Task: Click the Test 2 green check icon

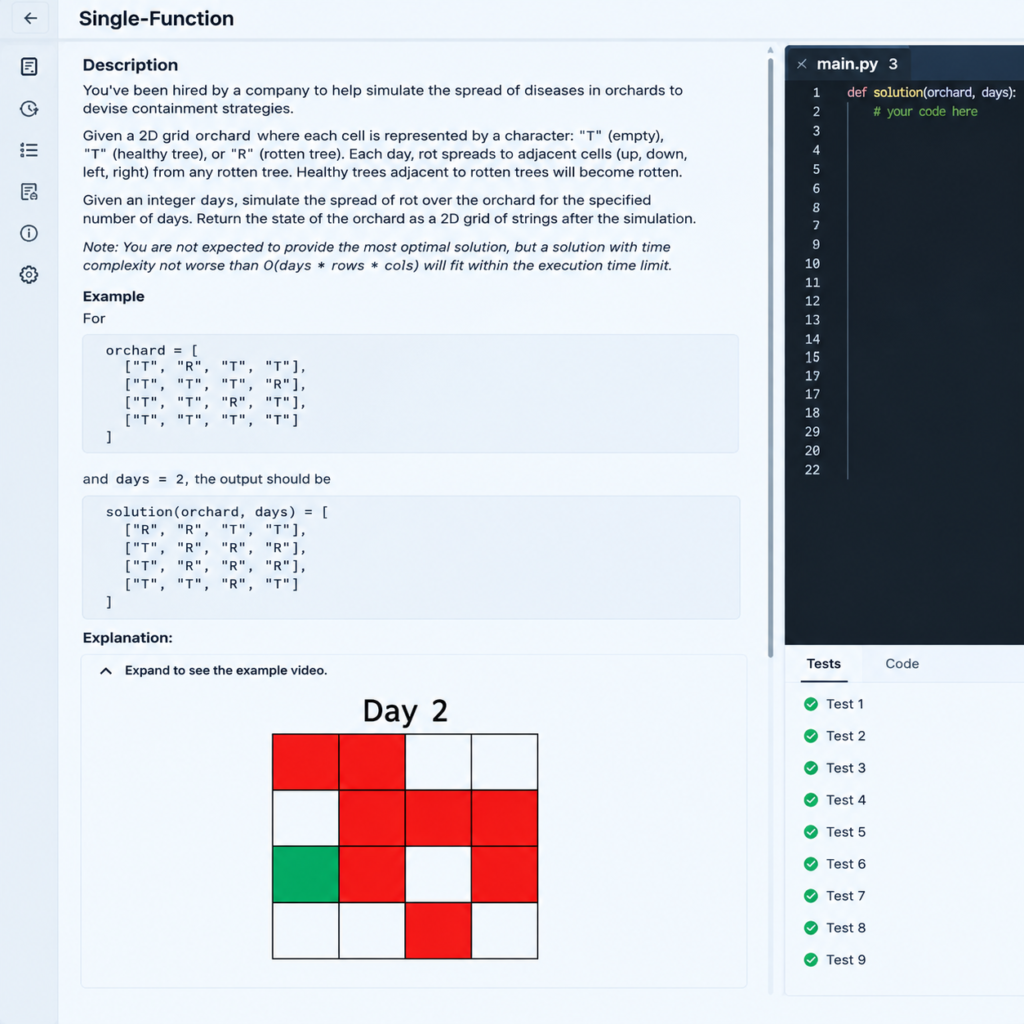Action: pos(811,736)
